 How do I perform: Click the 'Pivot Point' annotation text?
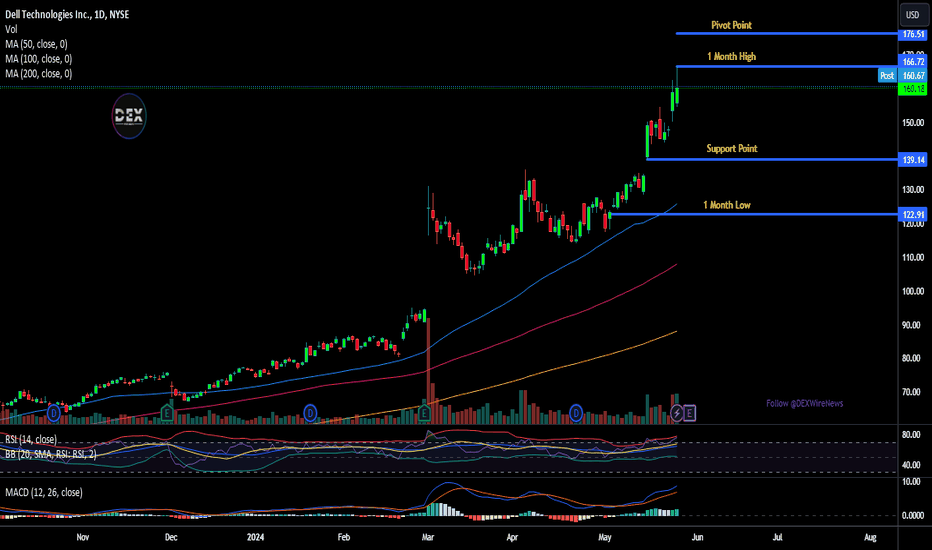(x=732, y=25)
